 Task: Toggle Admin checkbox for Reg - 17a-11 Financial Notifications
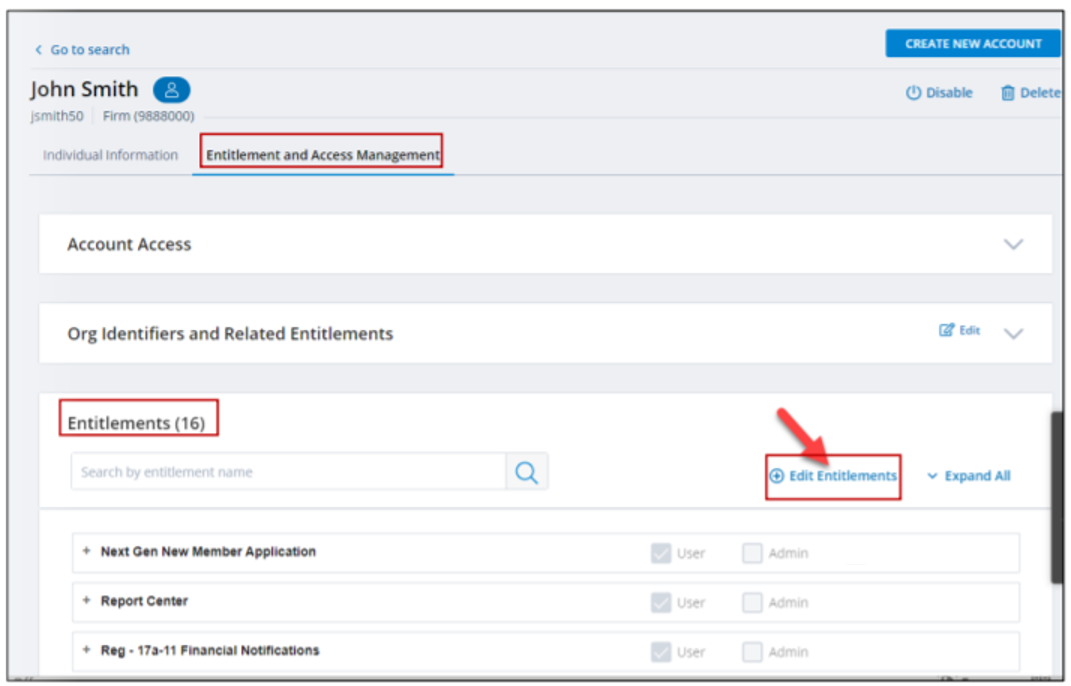pyautogui.click(x=752, y=652)
